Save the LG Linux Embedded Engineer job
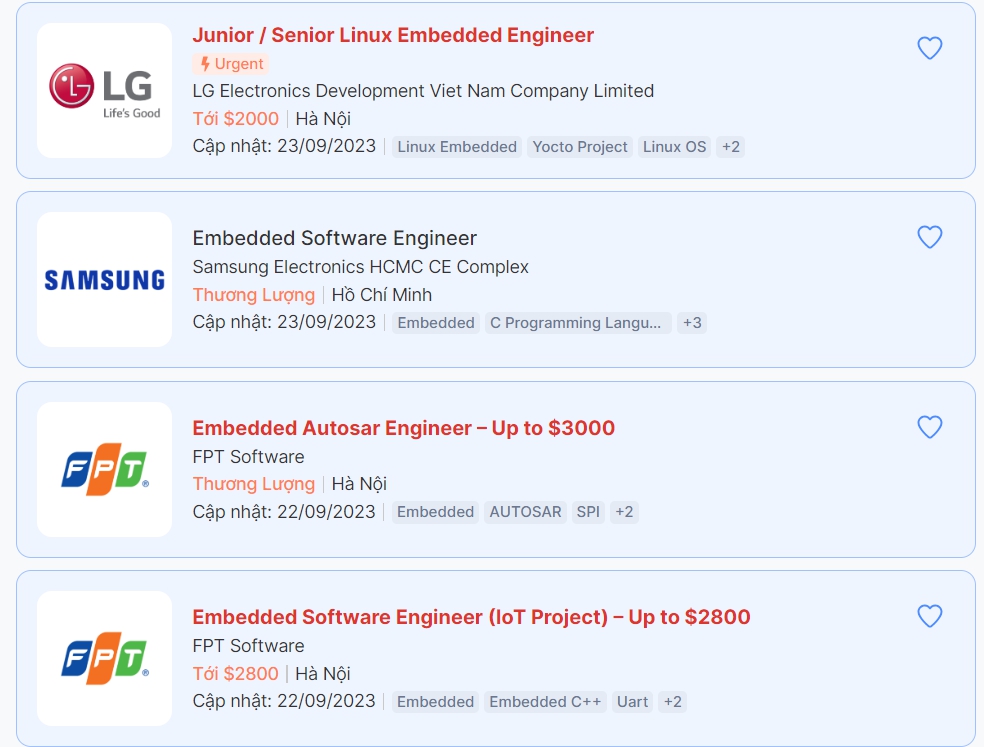Viewport: 984px width, 747px height. pyautogui.click(x=930, y=48)
